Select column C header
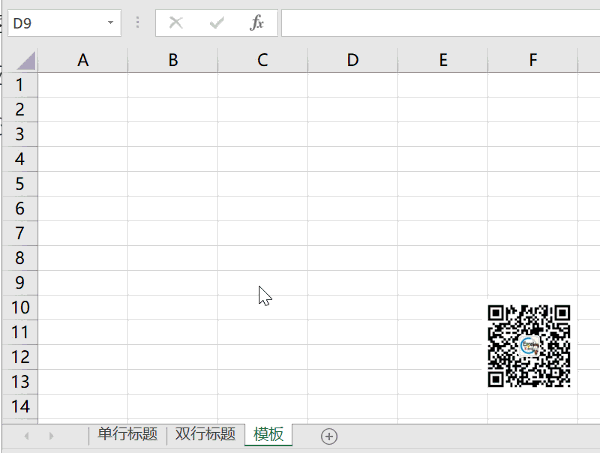This screenshot has height=453, width=600. click(x=262, y=60)
